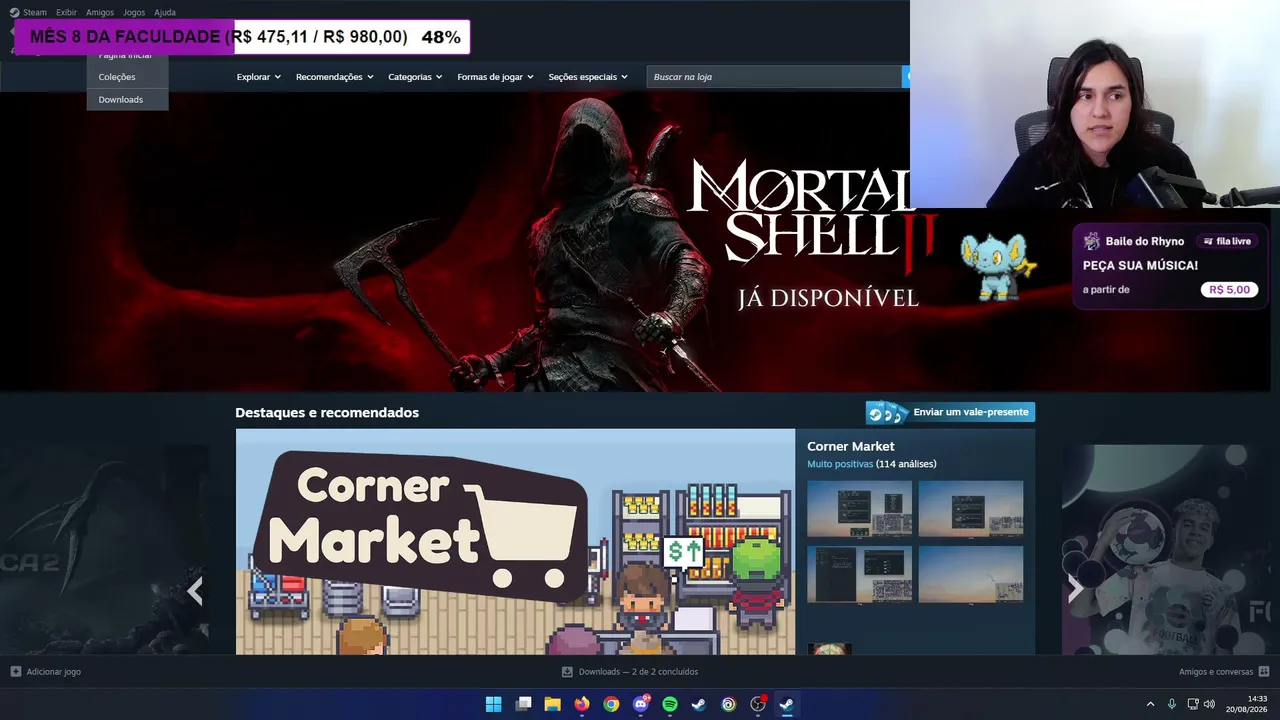
Task: Focus the Buscar na loja search field
Action: click(774, 77)
